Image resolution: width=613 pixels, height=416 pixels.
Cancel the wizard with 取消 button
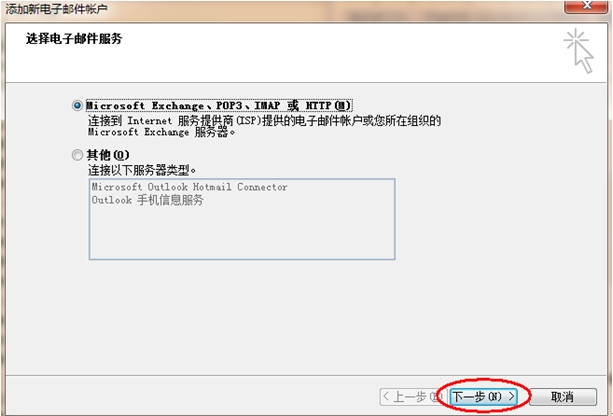coord(563,397)
